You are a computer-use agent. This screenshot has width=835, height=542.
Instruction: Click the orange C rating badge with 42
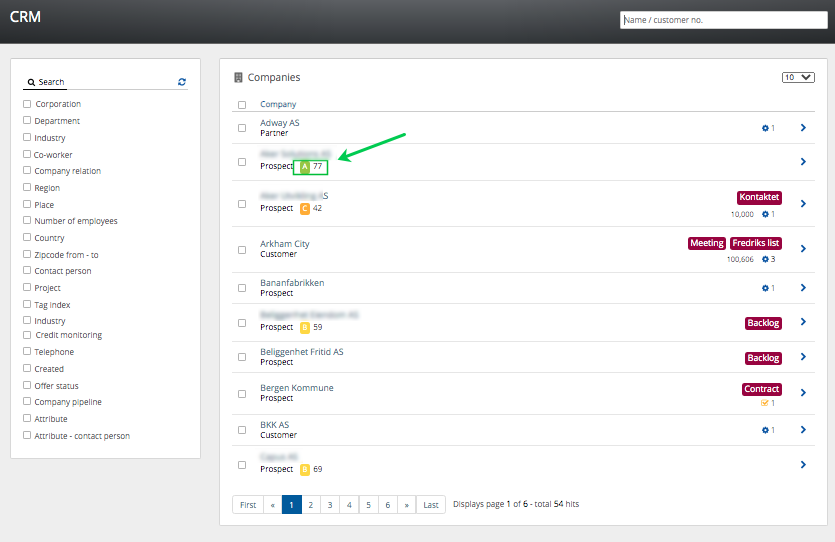point(305,208)
